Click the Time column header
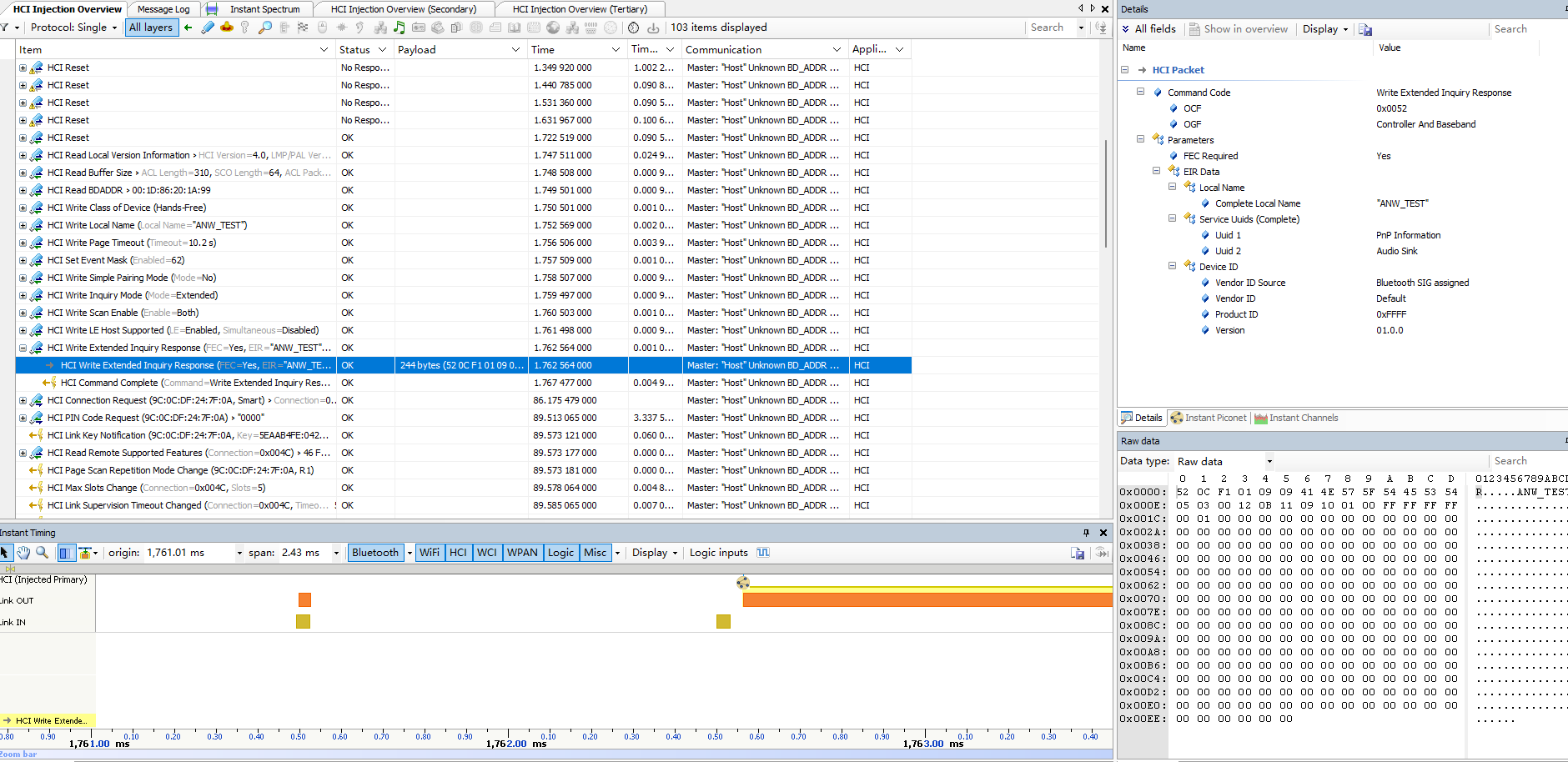The image size is (1568, 762). tap(576, 50)
